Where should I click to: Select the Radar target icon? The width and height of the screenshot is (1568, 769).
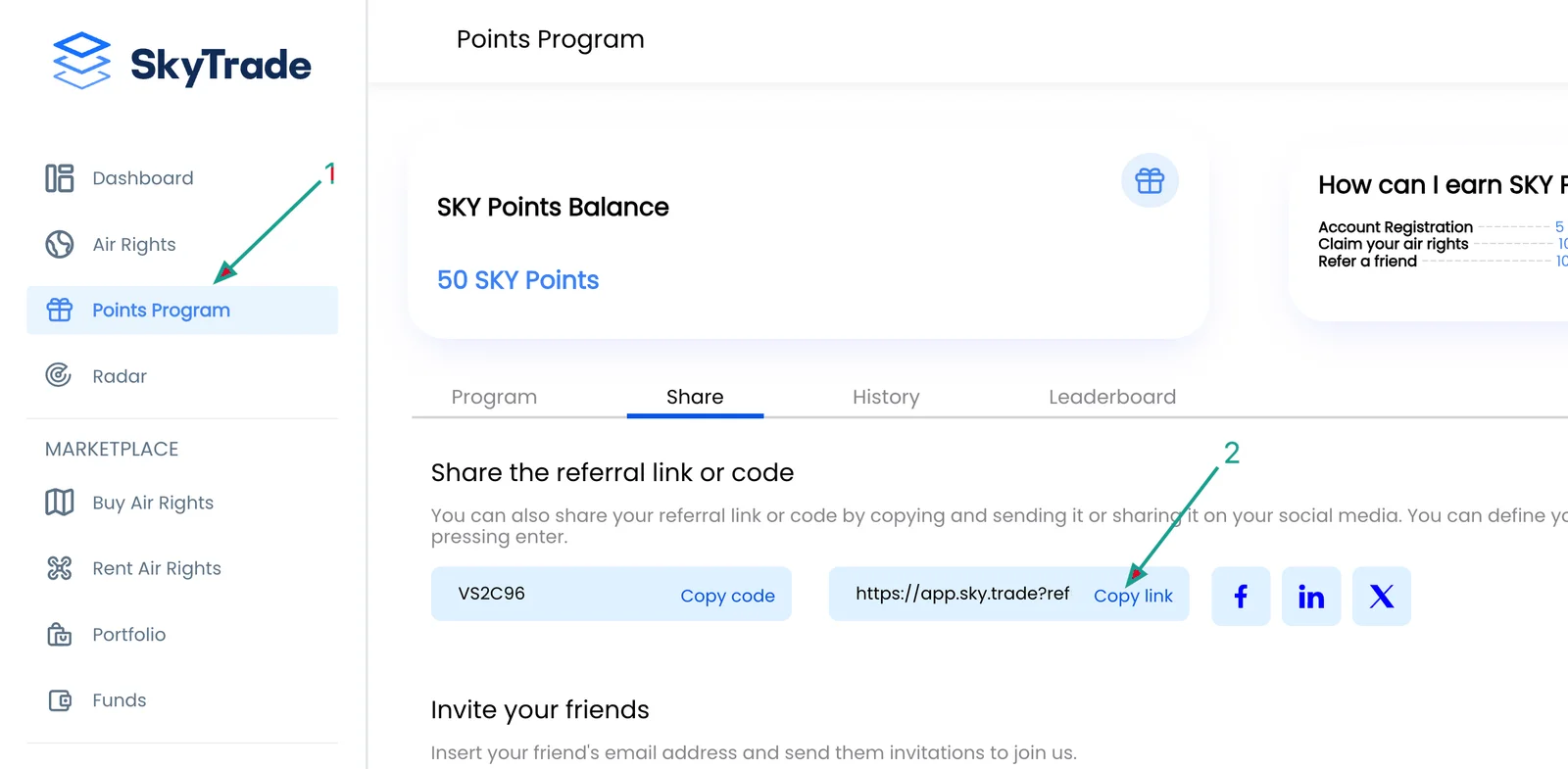pyautogui.click(x=59, y=375)
